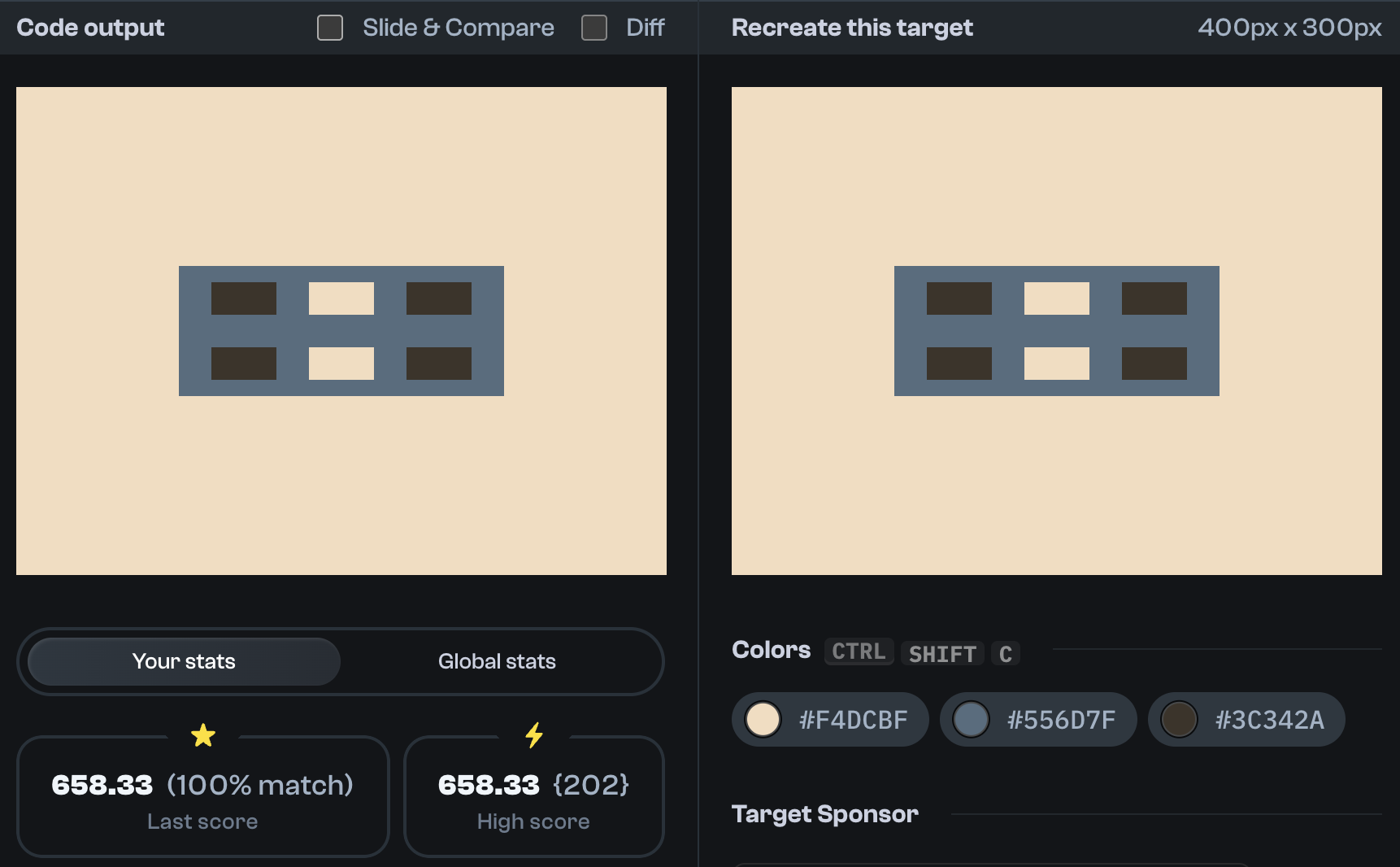Image resolution: width=1400 pixels, height=867 pixels.
Task: Click the star icon above Last score
Action: (x=202, y=734)
